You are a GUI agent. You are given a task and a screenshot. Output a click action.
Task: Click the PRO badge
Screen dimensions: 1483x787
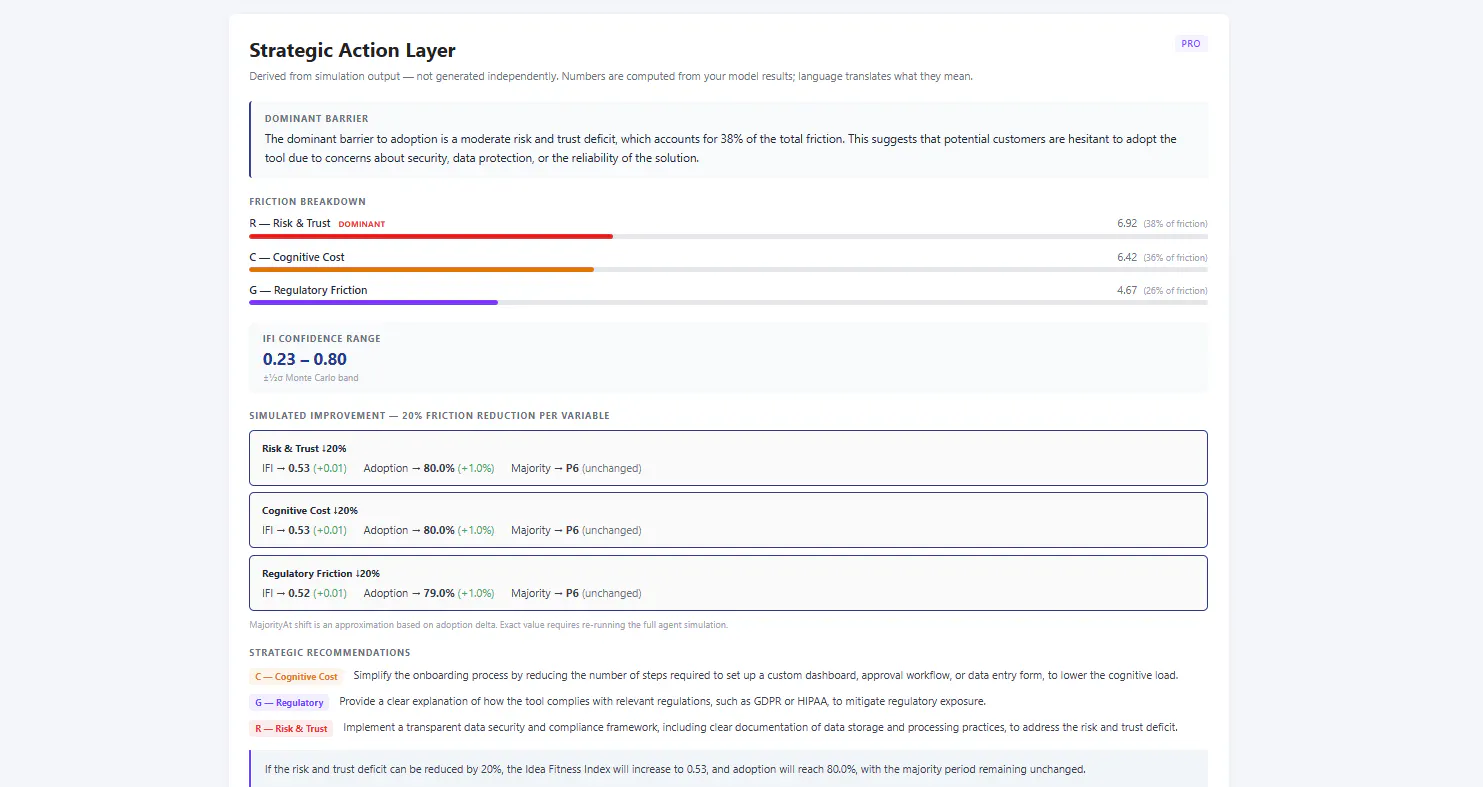point(1191,44)
